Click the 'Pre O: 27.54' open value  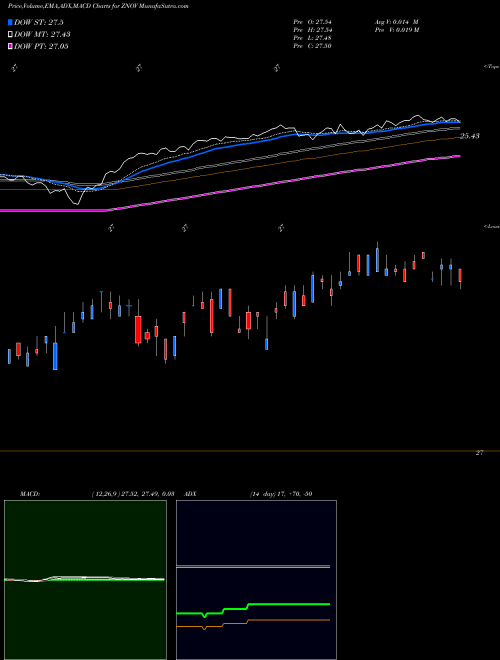(312, 22)
